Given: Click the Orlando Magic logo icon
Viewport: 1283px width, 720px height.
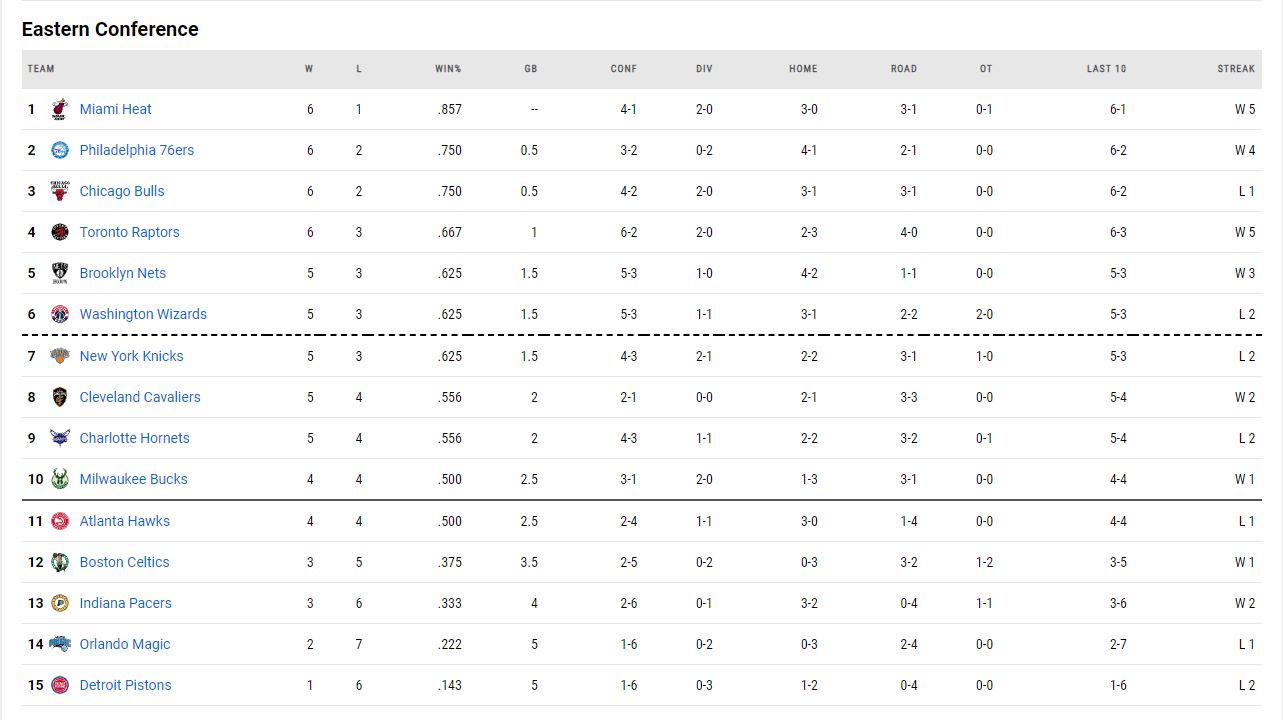Looking at the screenshot, I should click(60, 644).
